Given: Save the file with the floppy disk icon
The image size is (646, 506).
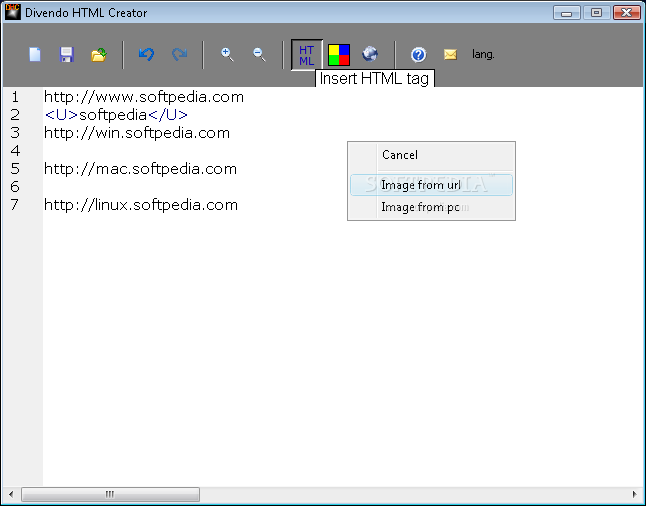Looking at the screenshot, I should click(x=67, y=54).
